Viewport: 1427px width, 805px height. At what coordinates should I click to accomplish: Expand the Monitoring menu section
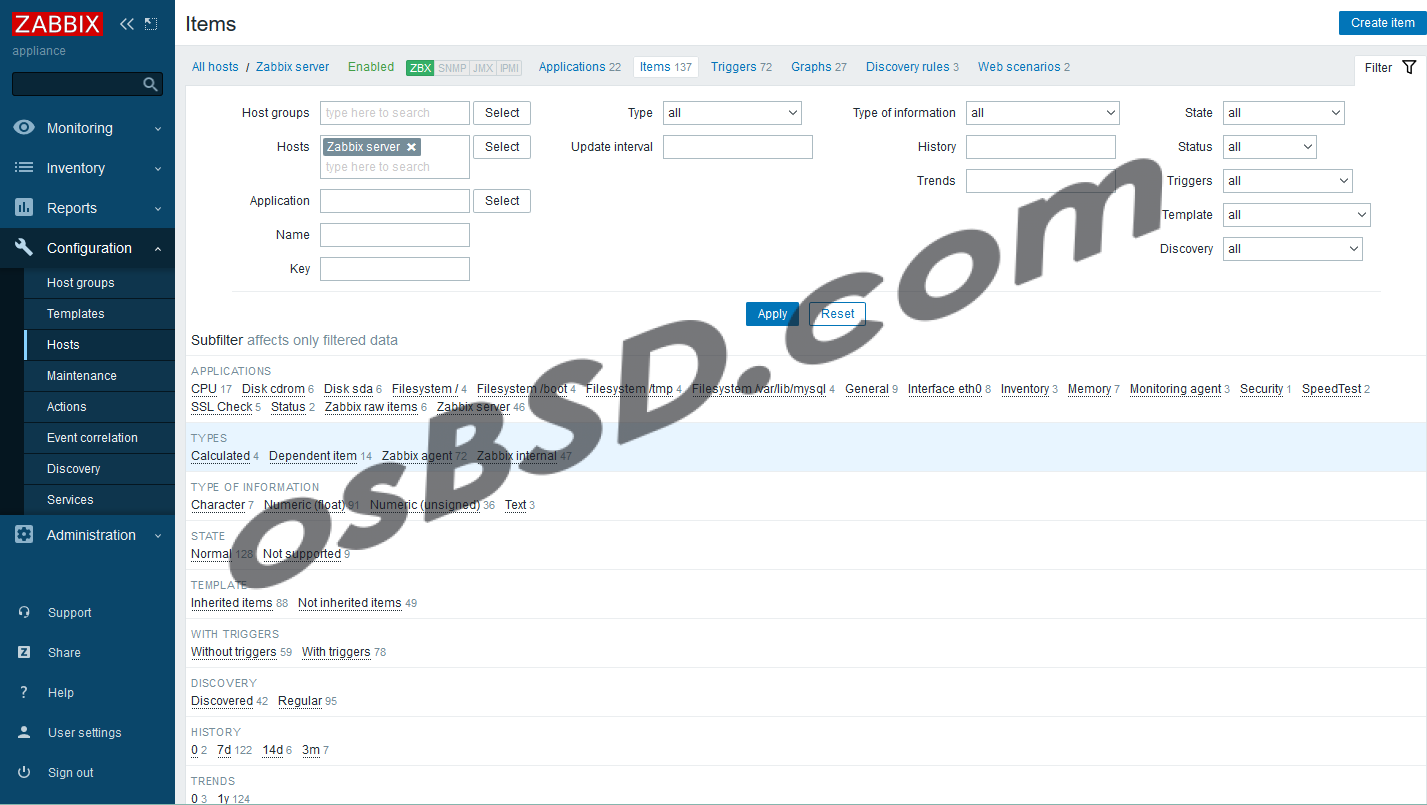(87, 128)
